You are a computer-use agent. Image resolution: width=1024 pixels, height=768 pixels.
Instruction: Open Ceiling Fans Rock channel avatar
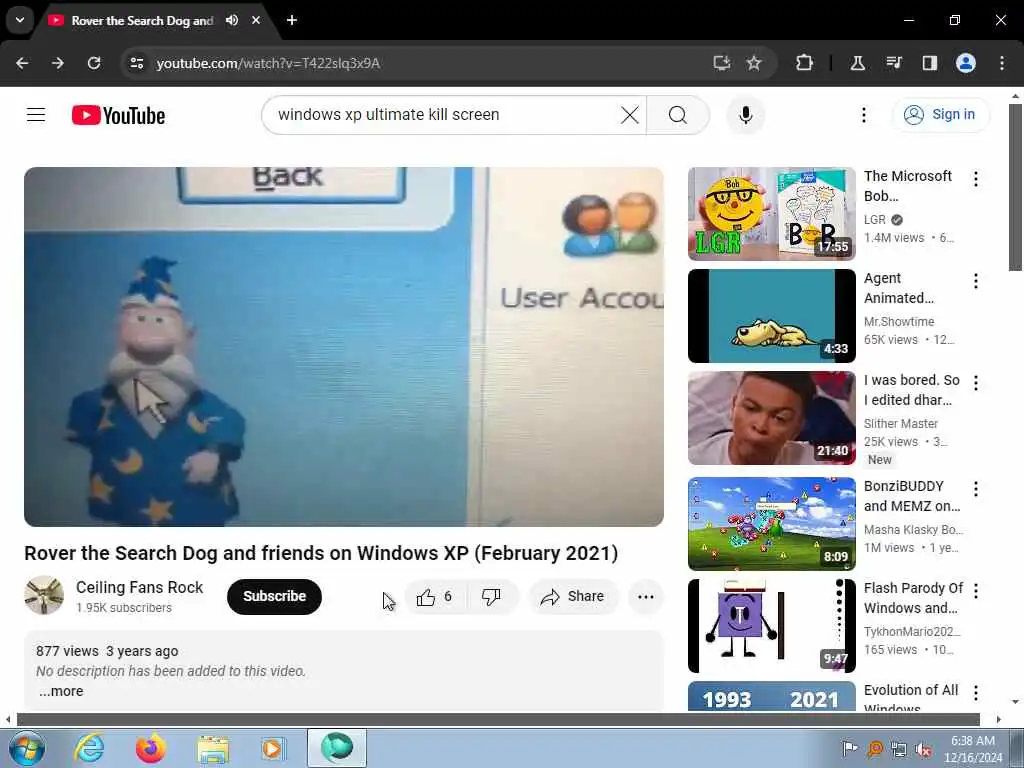[x=44, y=595]
